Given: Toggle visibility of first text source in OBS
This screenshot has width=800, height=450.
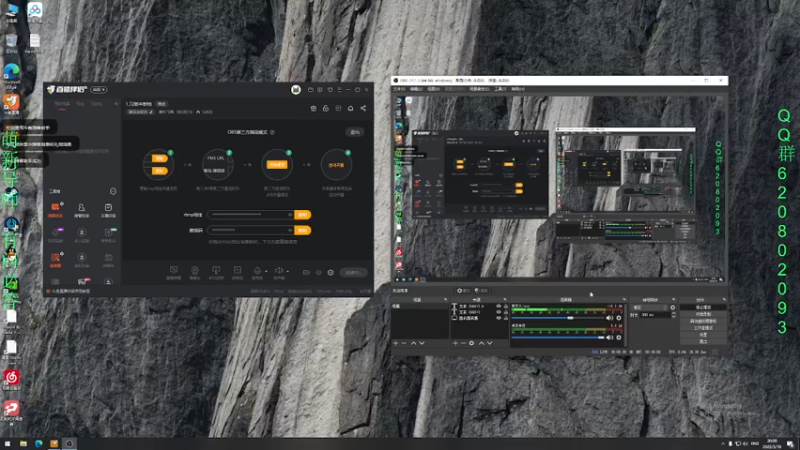Looking at the screenshot, I should (498, 306).
